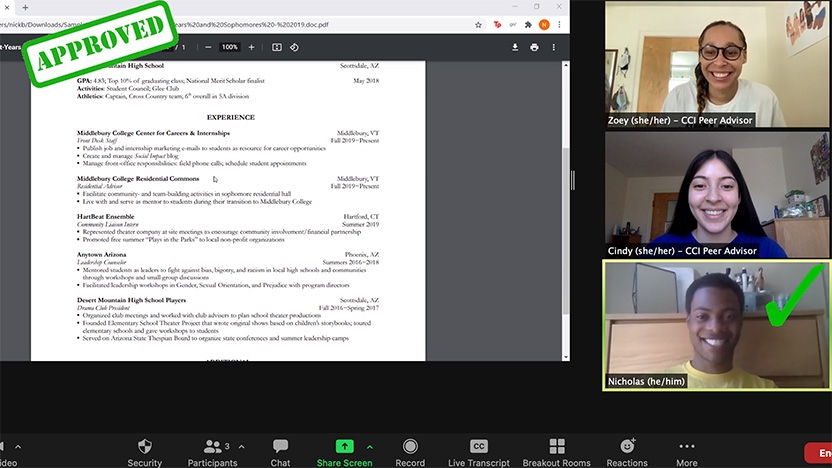
Task: Open the Zoom Security menu
Action: coord(144,453)
